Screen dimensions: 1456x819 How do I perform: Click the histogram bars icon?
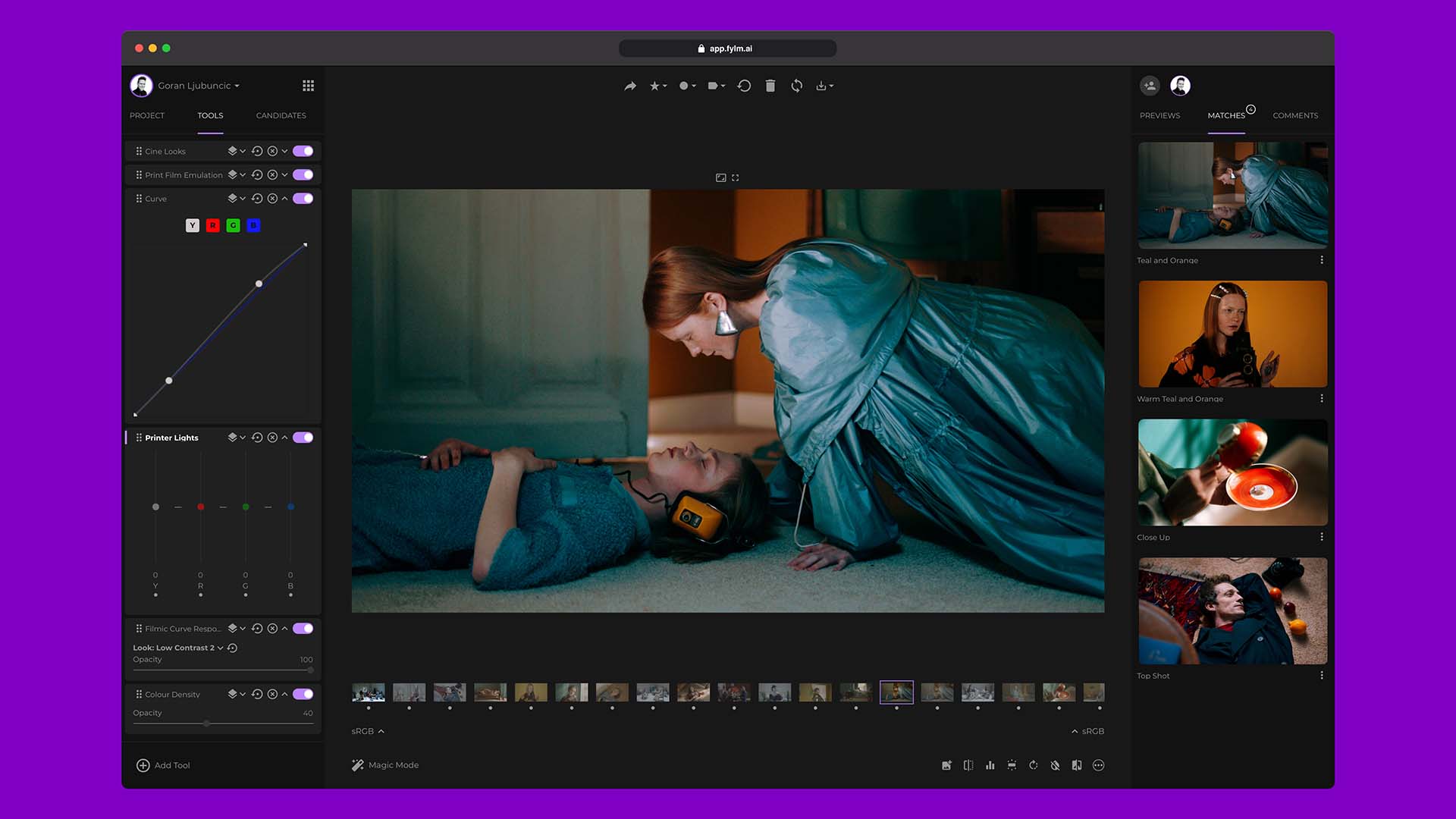tap(990, 765)
